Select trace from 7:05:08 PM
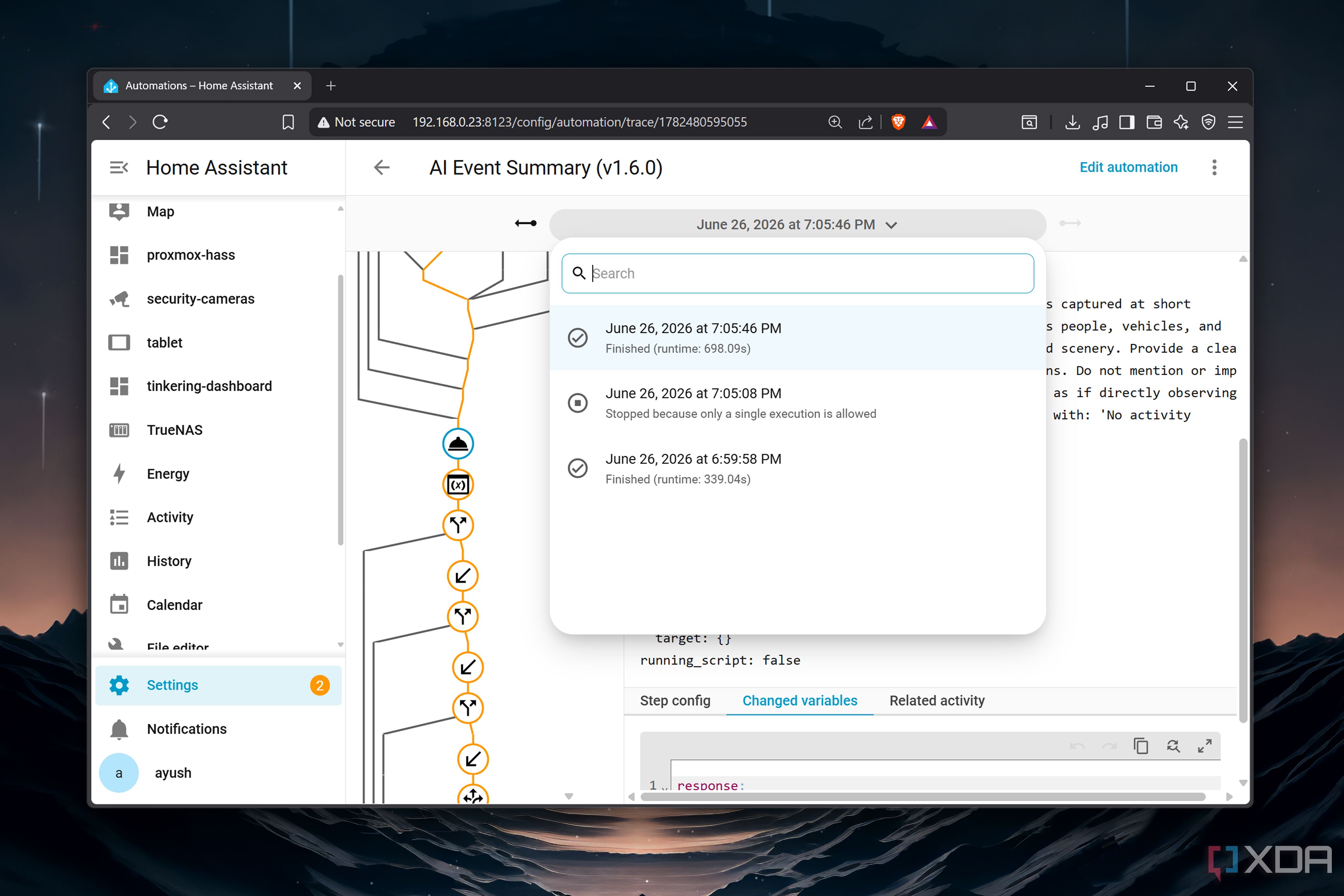 (797, 403)
